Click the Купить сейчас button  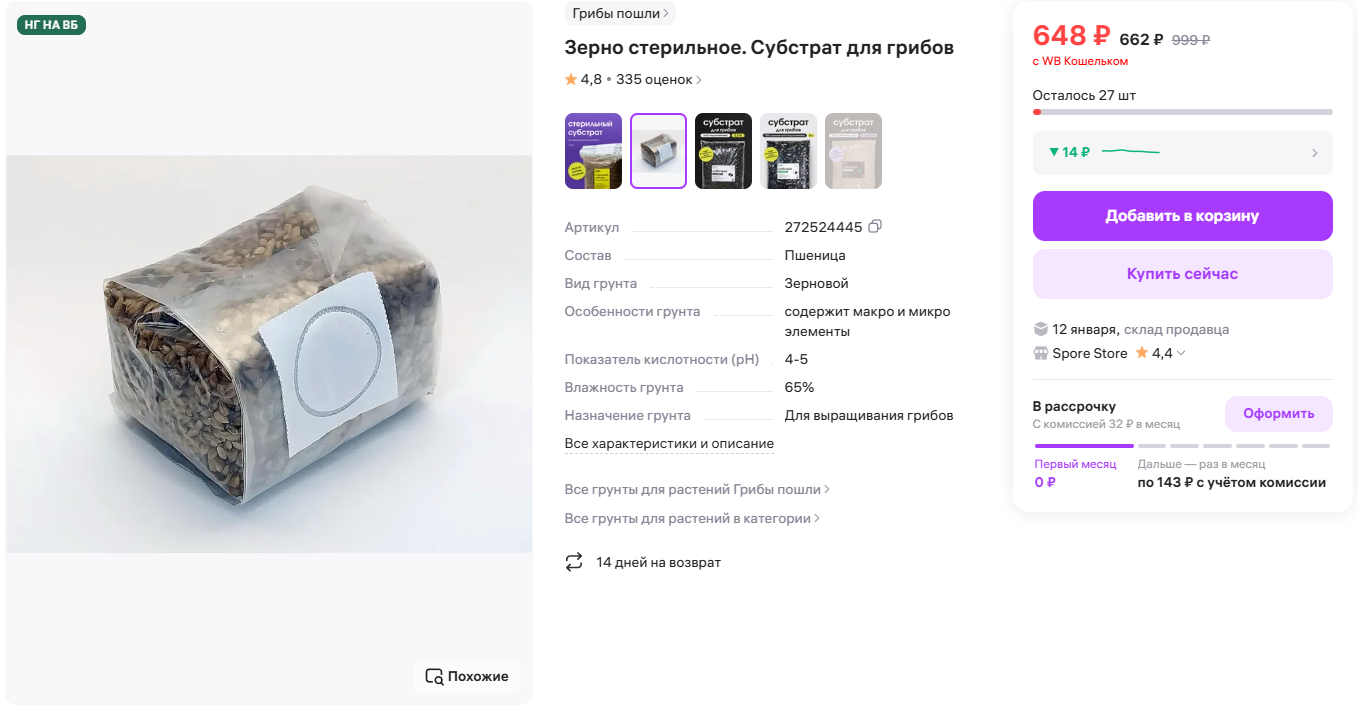pos(1182,274)
